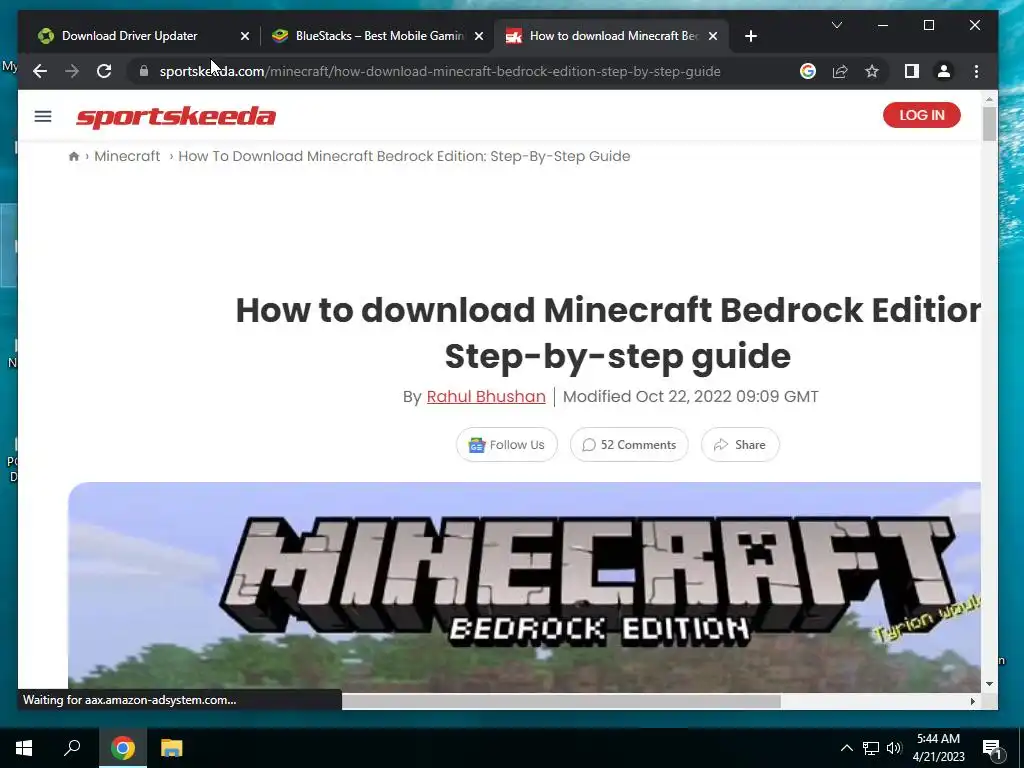Image resolution: width=1024 pixels, height=768 pixels.
Task: Open author Rahul Bhushan's profile link
Action: tap(486, 396)
